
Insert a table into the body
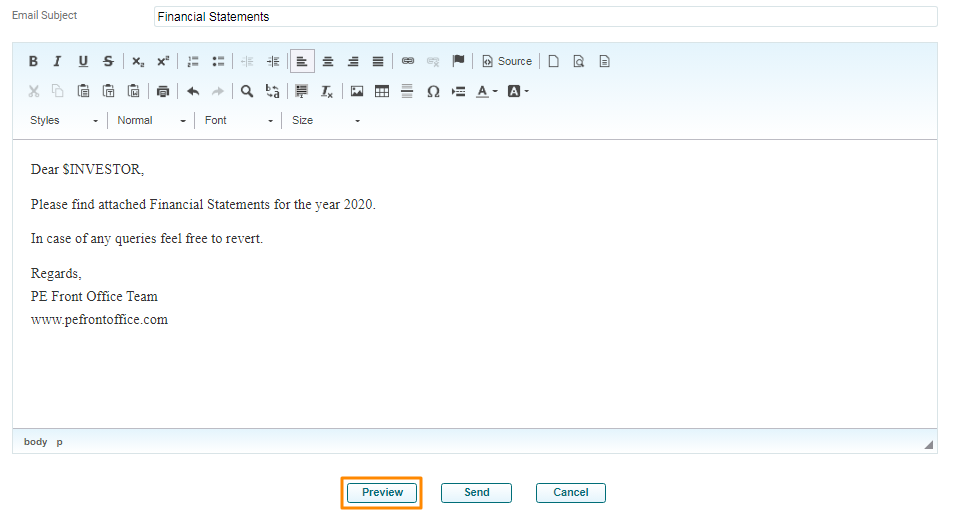coord(382,91)
